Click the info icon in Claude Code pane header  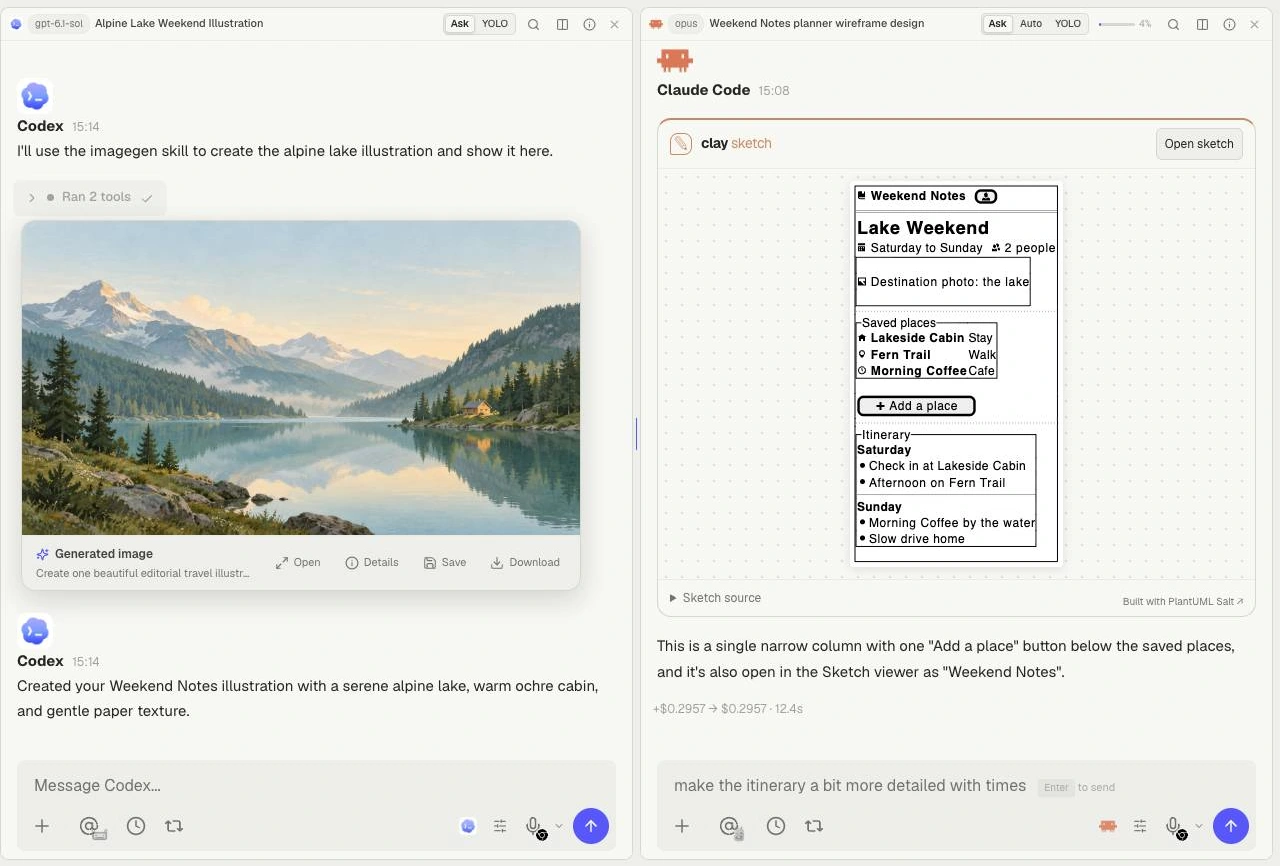(1229, 24)
